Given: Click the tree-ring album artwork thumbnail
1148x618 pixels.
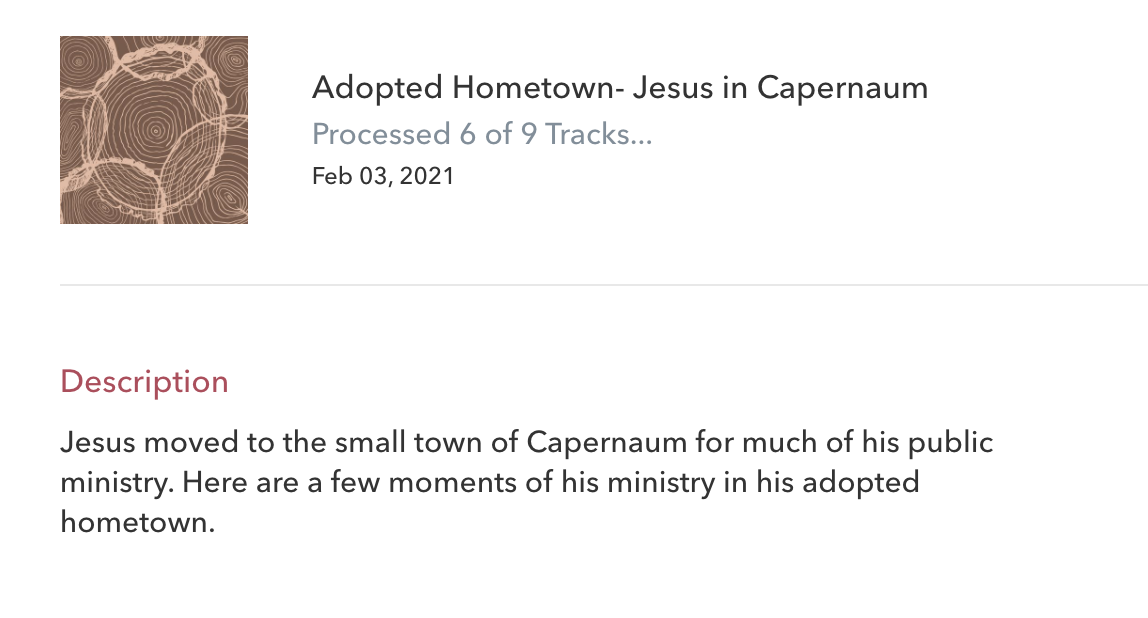Looking at the screenshot, I should [x=154, y=130].
